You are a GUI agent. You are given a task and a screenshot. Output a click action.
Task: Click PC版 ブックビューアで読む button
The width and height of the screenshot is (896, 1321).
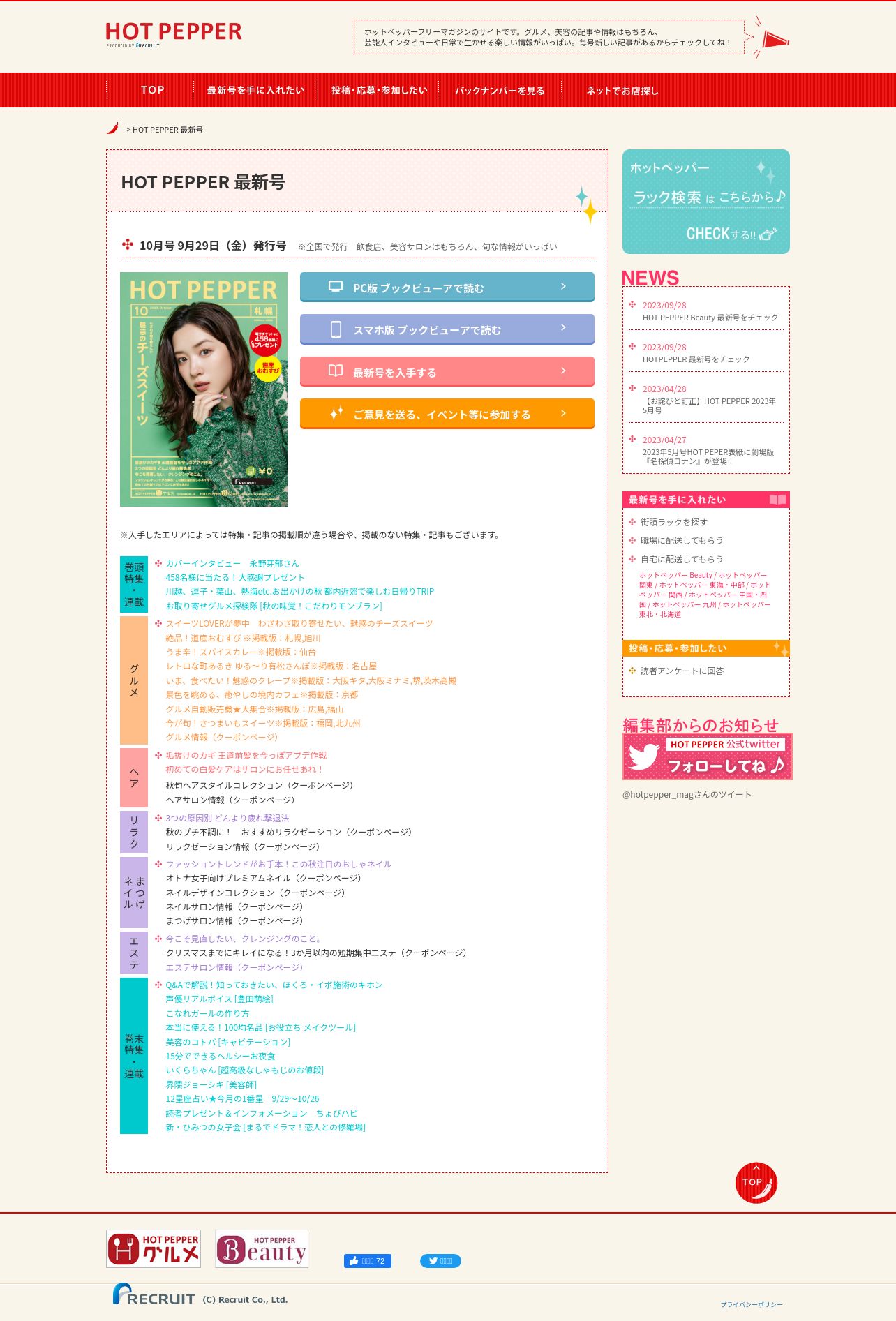pyautogui.click(x=447, y=287)
